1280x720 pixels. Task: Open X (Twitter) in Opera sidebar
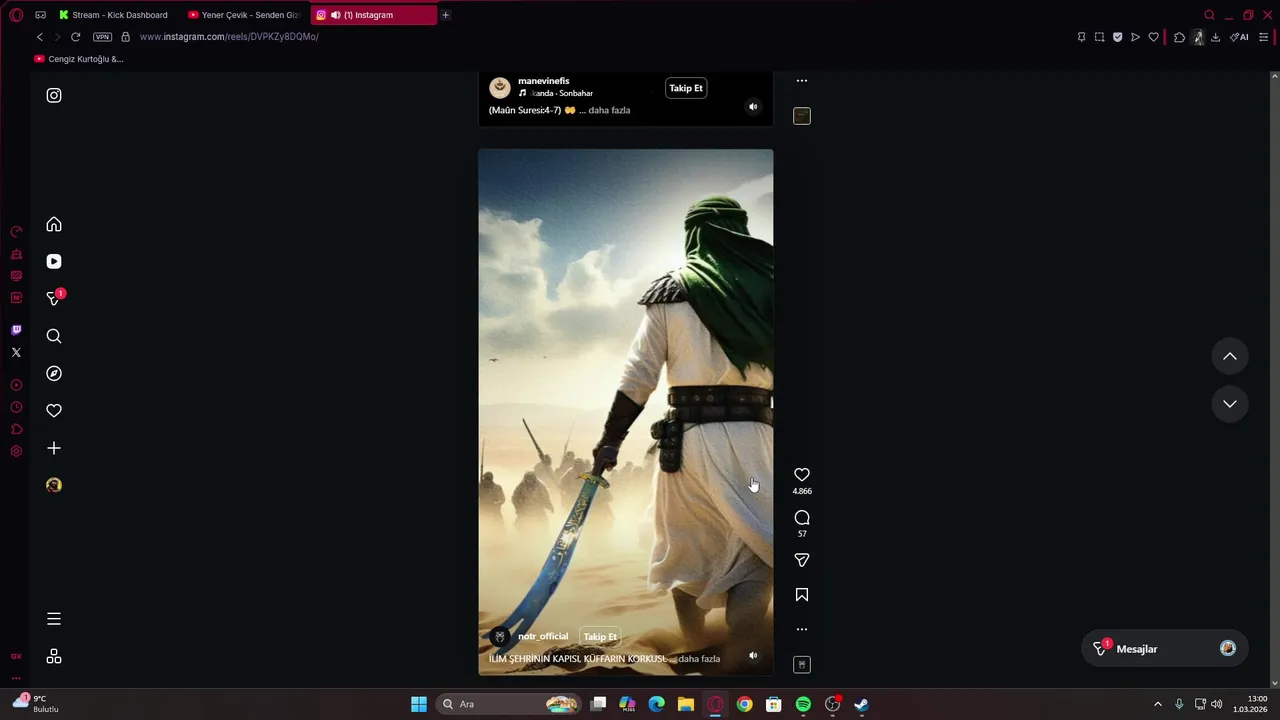(x=16, y=352)
